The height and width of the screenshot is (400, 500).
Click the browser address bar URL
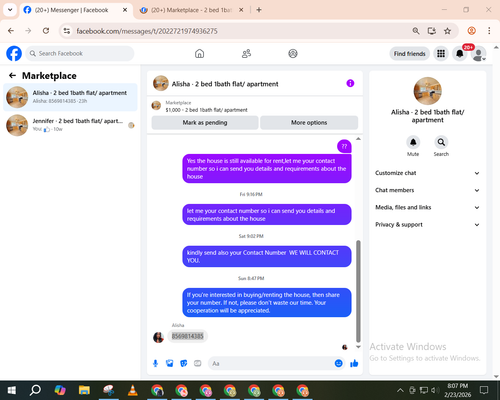point(147,31)
